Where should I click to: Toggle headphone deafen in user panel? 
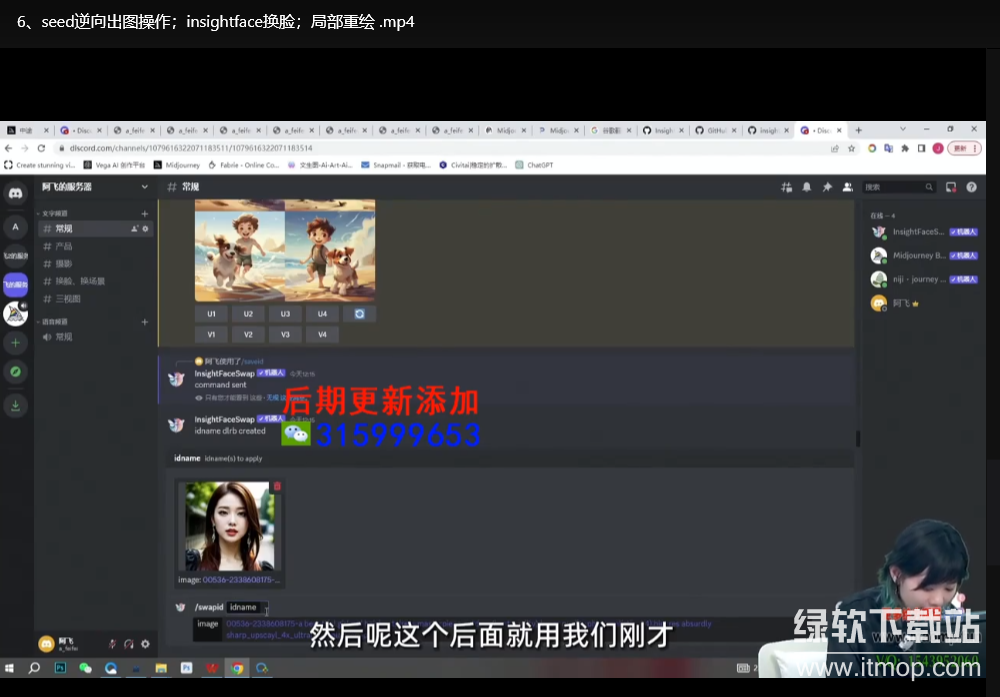coord(129,644)
